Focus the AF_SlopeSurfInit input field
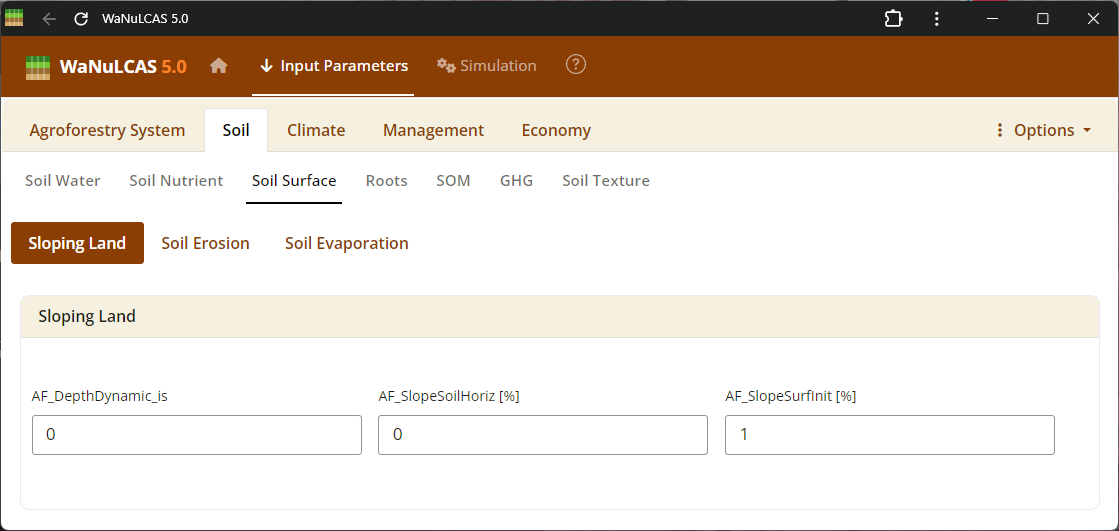Image resolution: width=1119 pixels, height=531 pixels. click(889, 435)
